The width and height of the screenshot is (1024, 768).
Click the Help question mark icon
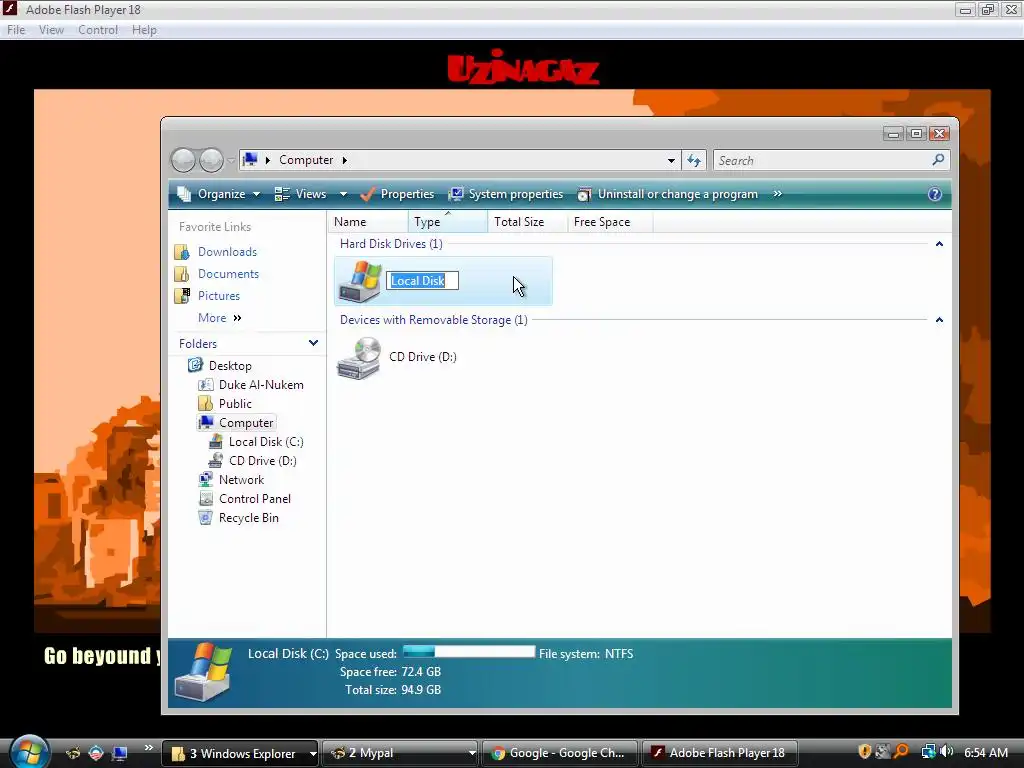click(935, 195)
